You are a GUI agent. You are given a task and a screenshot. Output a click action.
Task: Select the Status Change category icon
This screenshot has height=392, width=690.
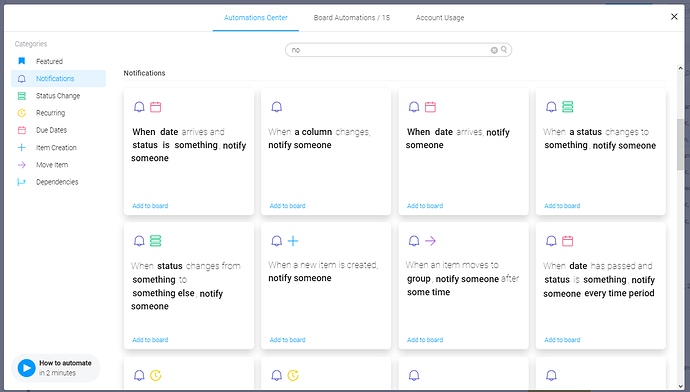[x=22, y=96]
